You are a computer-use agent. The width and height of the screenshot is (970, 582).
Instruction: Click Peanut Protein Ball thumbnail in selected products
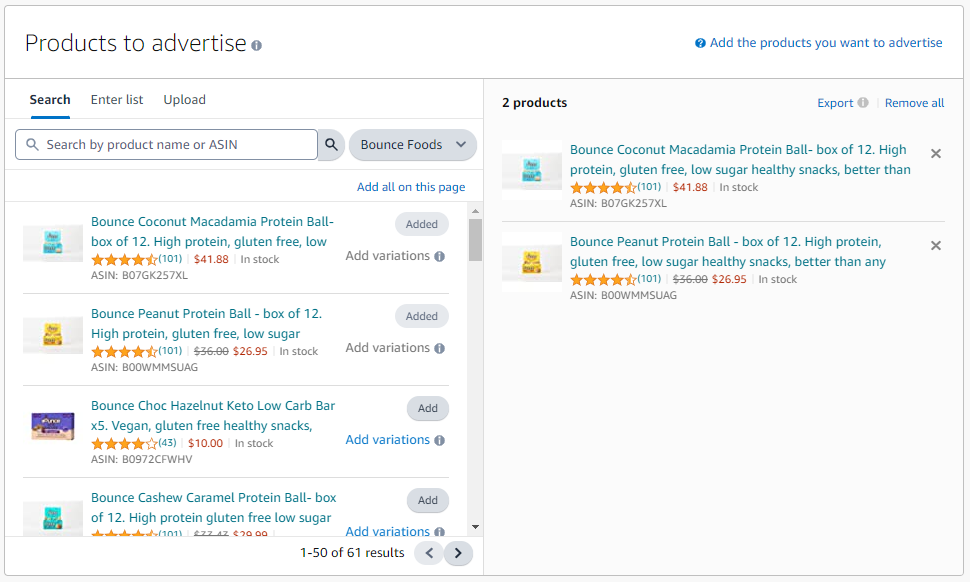tap(532, 263)
